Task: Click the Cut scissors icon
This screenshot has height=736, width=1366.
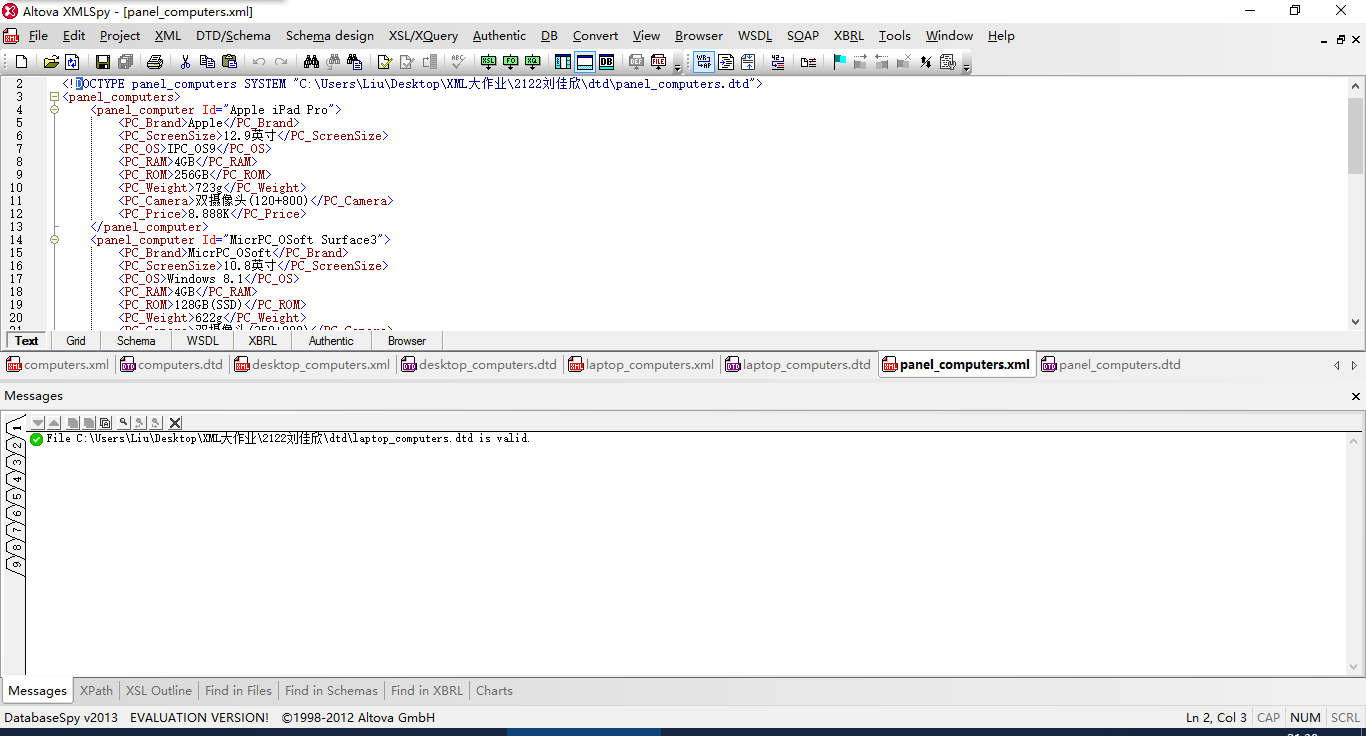Action: coord(185,62)
